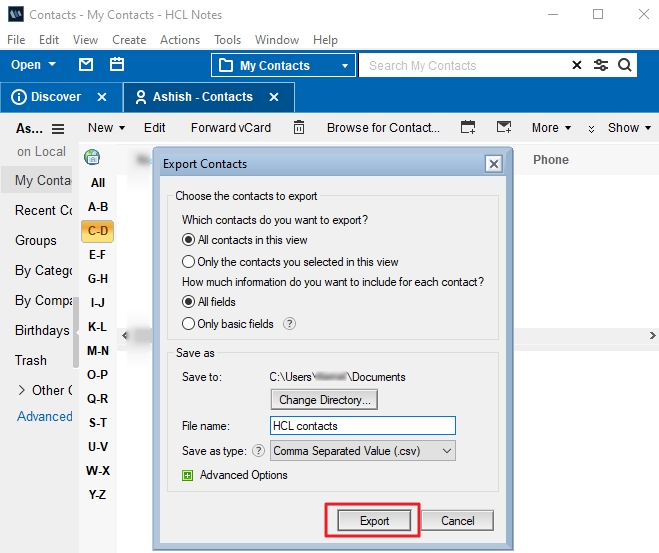Click the help icon next to Only basic fields

point(289,324)
